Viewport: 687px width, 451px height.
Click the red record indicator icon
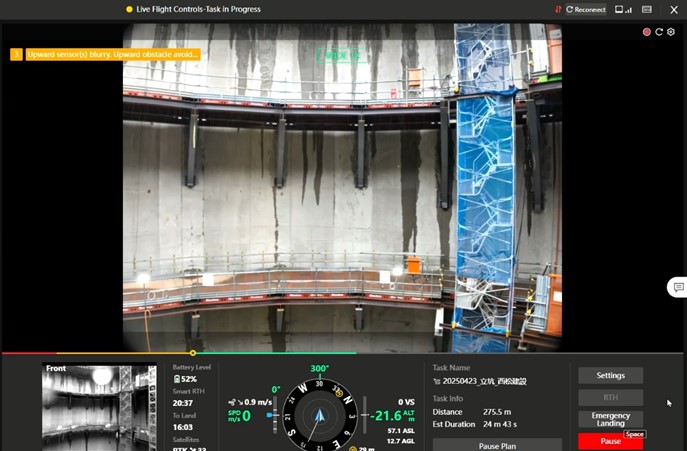pos(647,32)
